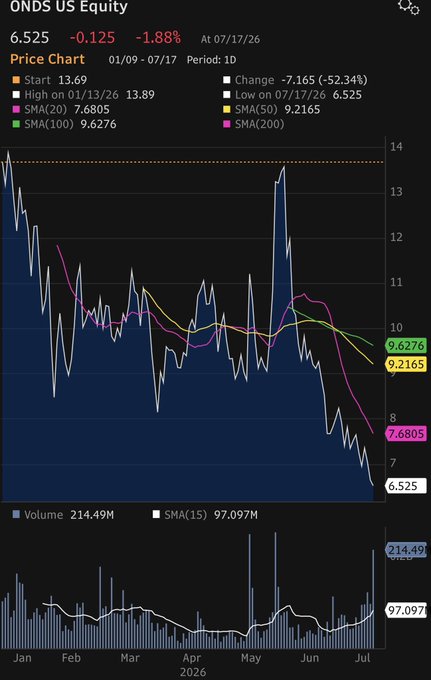The width and height of the screenshot is (431, 680).
Task: Click the yellow SMA(50) legend swatch
Action: 227,110
